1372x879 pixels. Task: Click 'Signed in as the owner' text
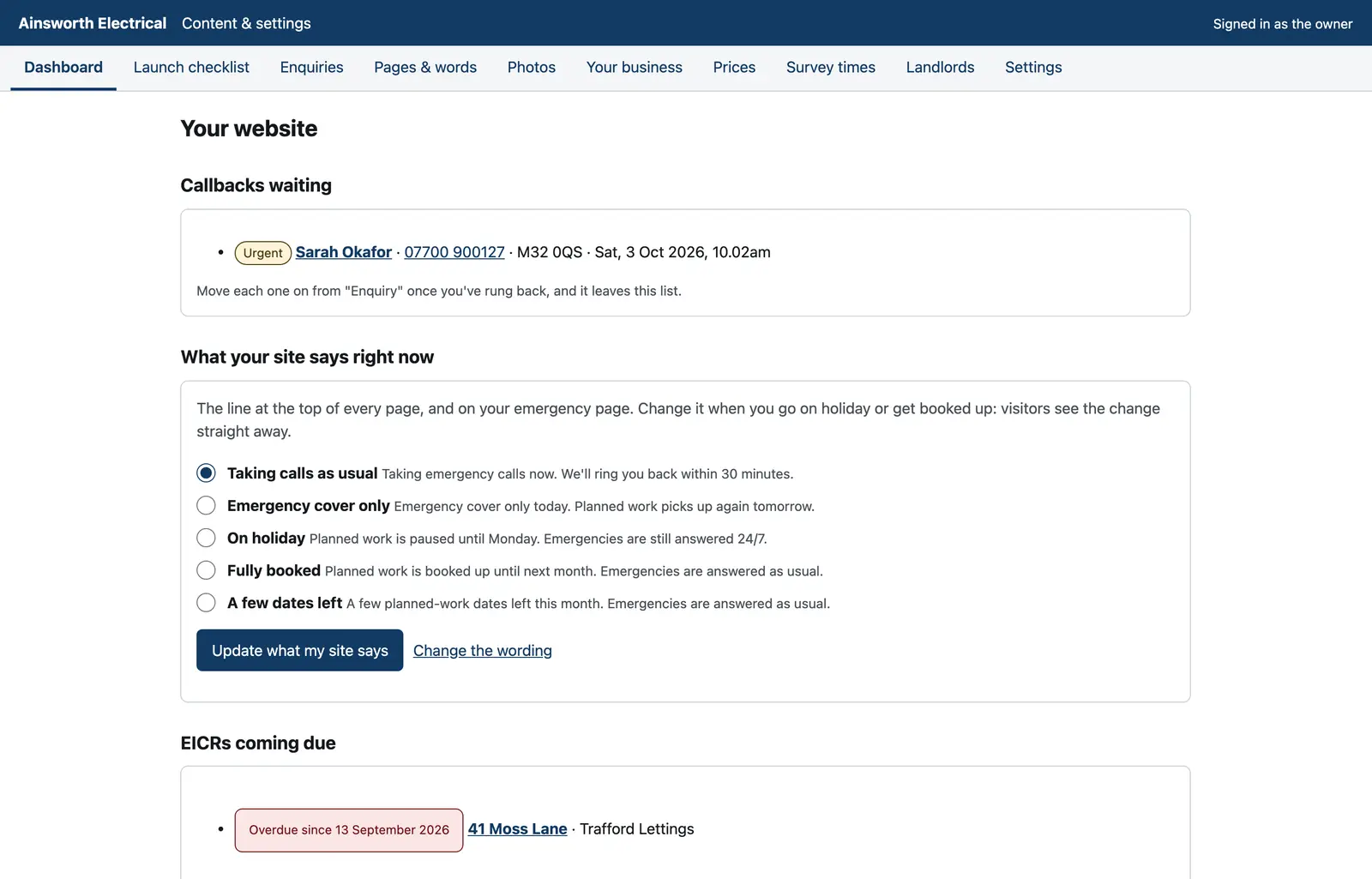coord(1283,24)
